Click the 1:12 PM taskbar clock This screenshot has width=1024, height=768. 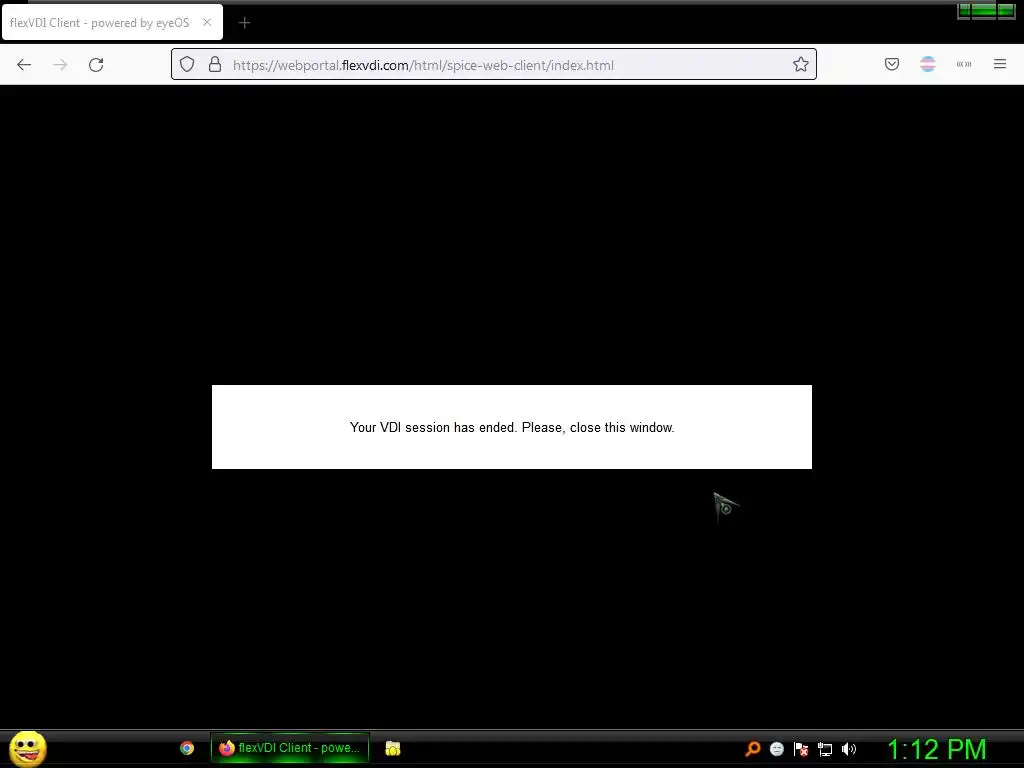pos(936,749)
